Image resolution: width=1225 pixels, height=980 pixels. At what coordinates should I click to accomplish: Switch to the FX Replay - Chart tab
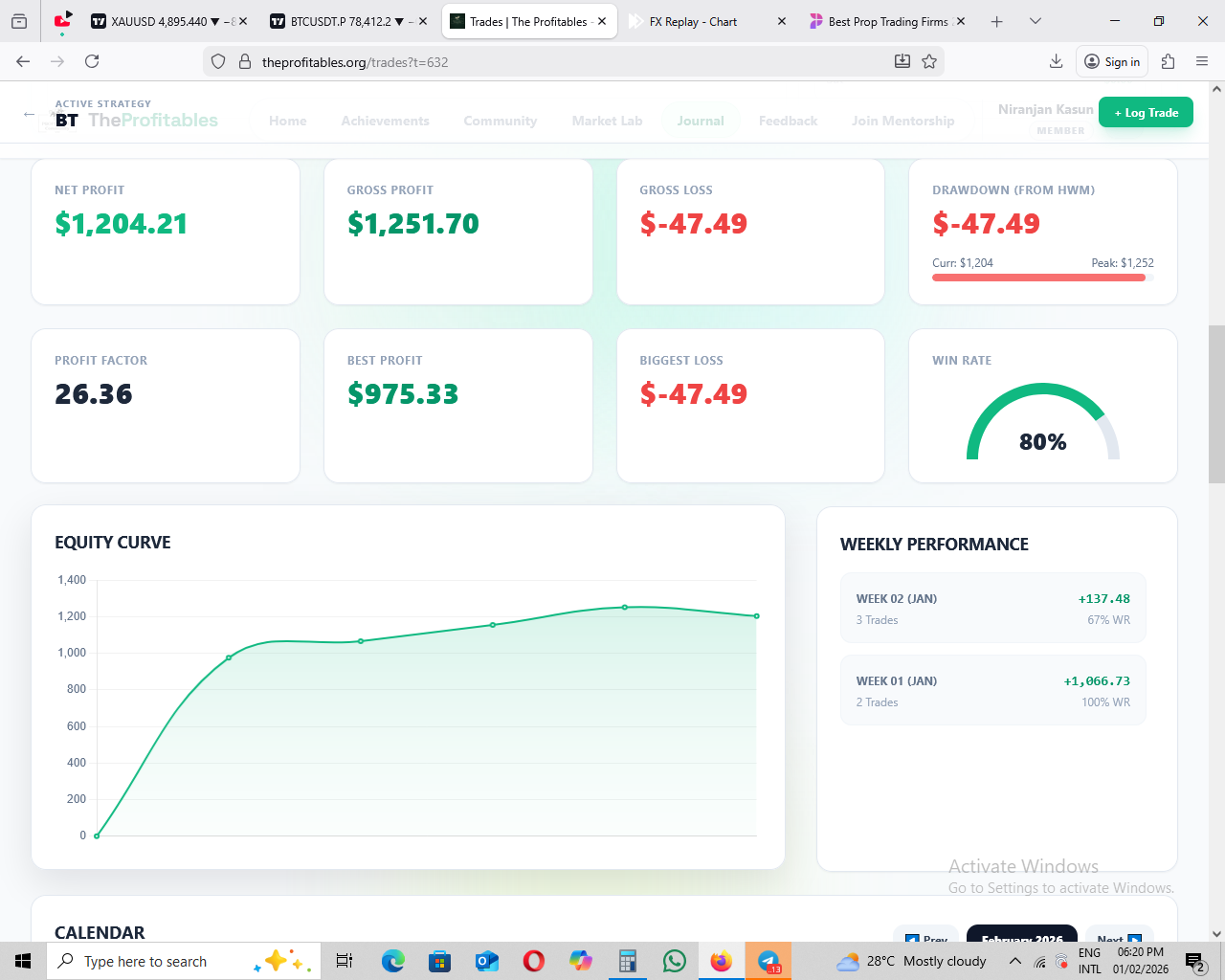pyautogui.click(x=693, y=21)
